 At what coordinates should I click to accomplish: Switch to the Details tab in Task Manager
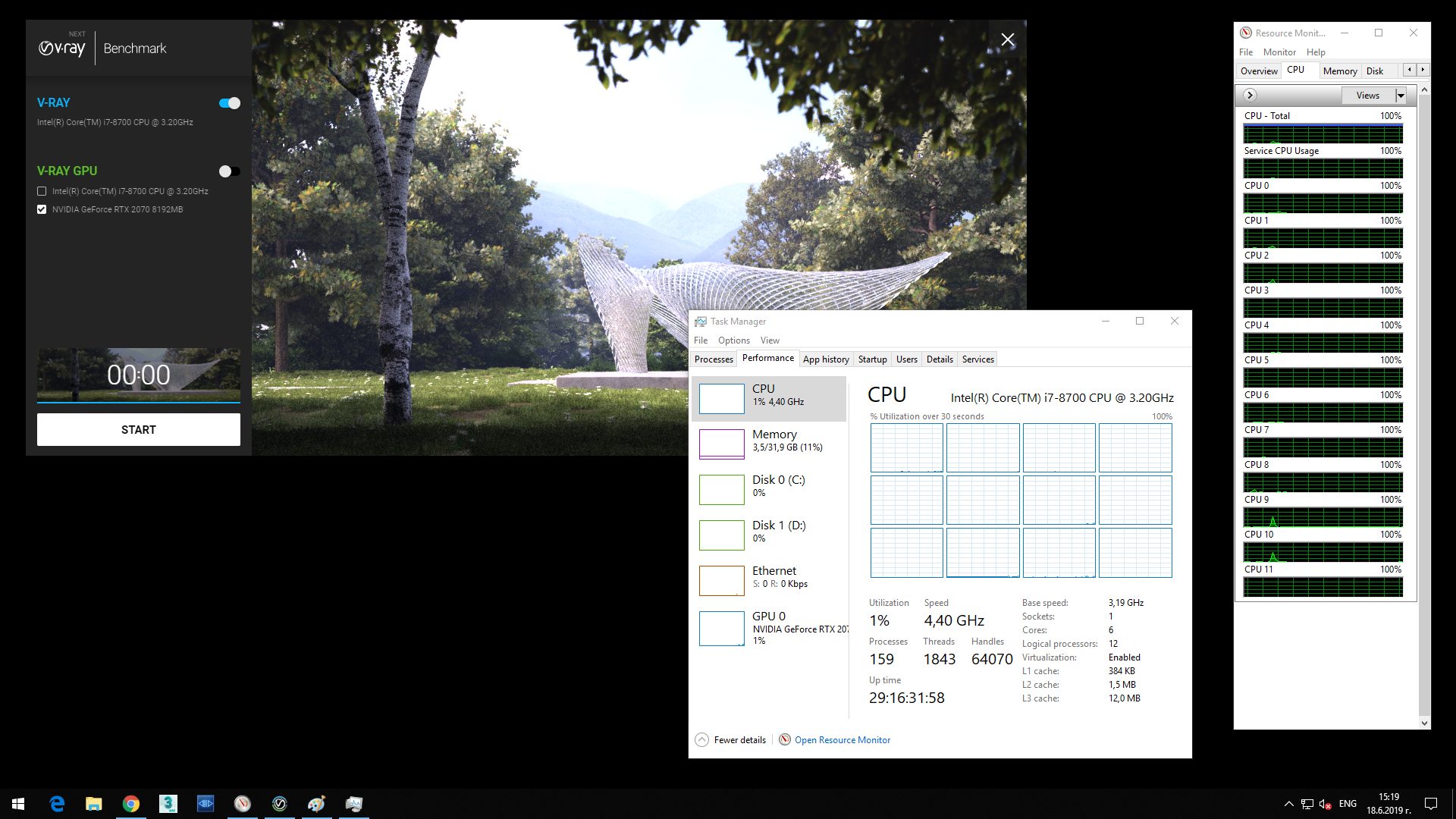coord(940,359)
